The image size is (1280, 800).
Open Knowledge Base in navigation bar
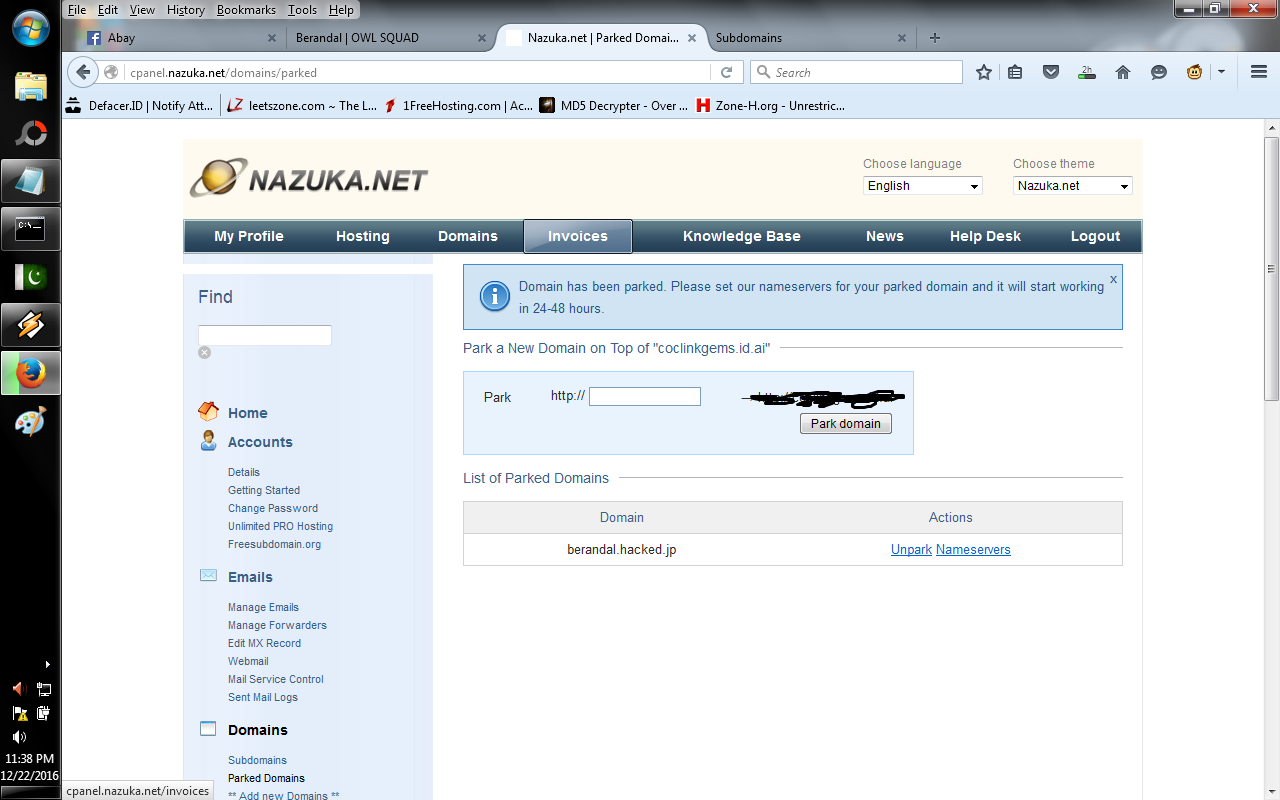(742, 236)
